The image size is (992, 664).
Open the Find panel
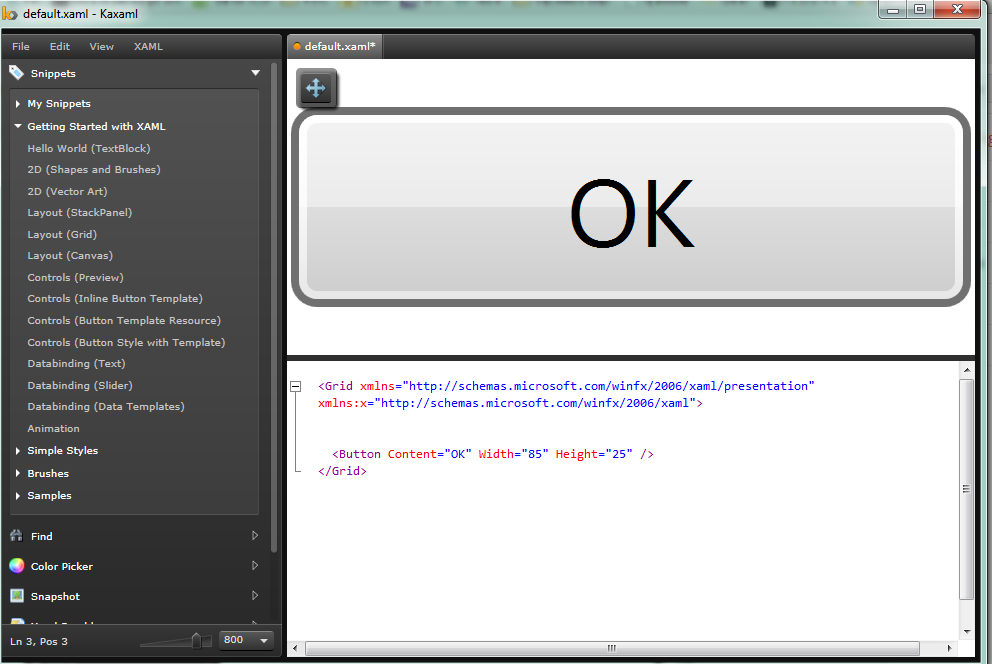41,536
